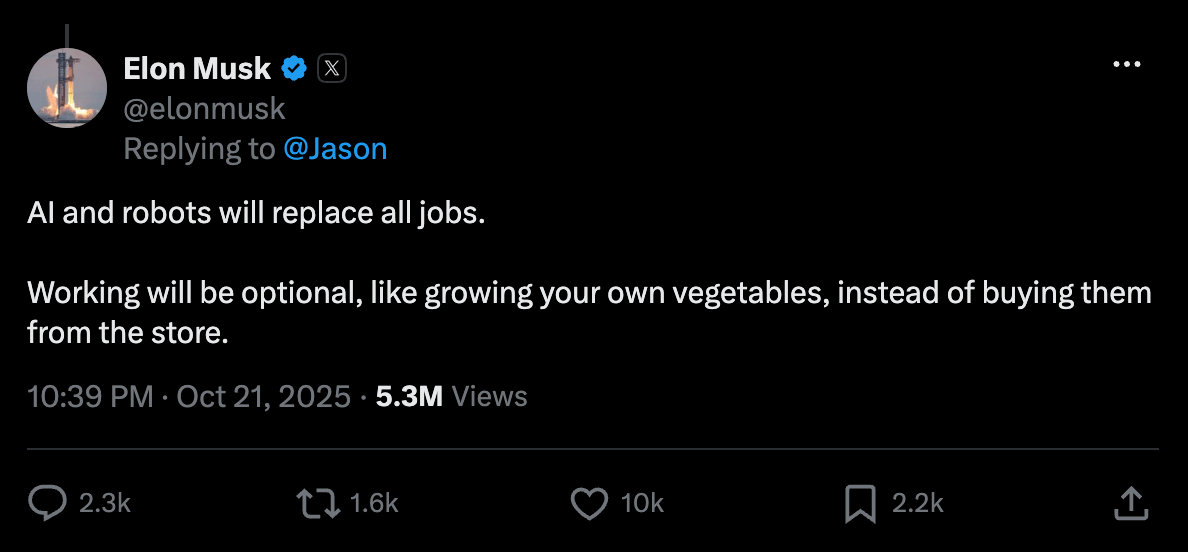
Task: Click the tweet text about AI and robots
Action: coord(589,274)
